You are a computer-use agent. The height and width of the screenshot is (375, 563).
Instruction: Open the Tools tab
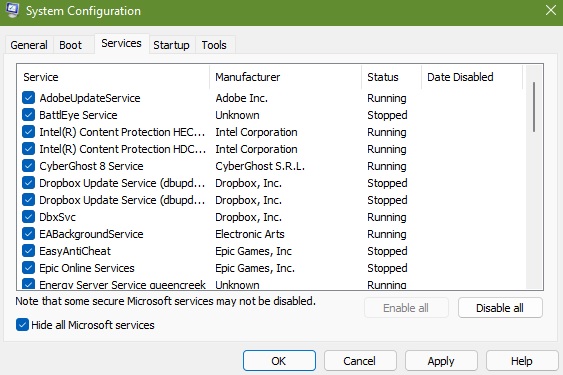pos(214,45)
